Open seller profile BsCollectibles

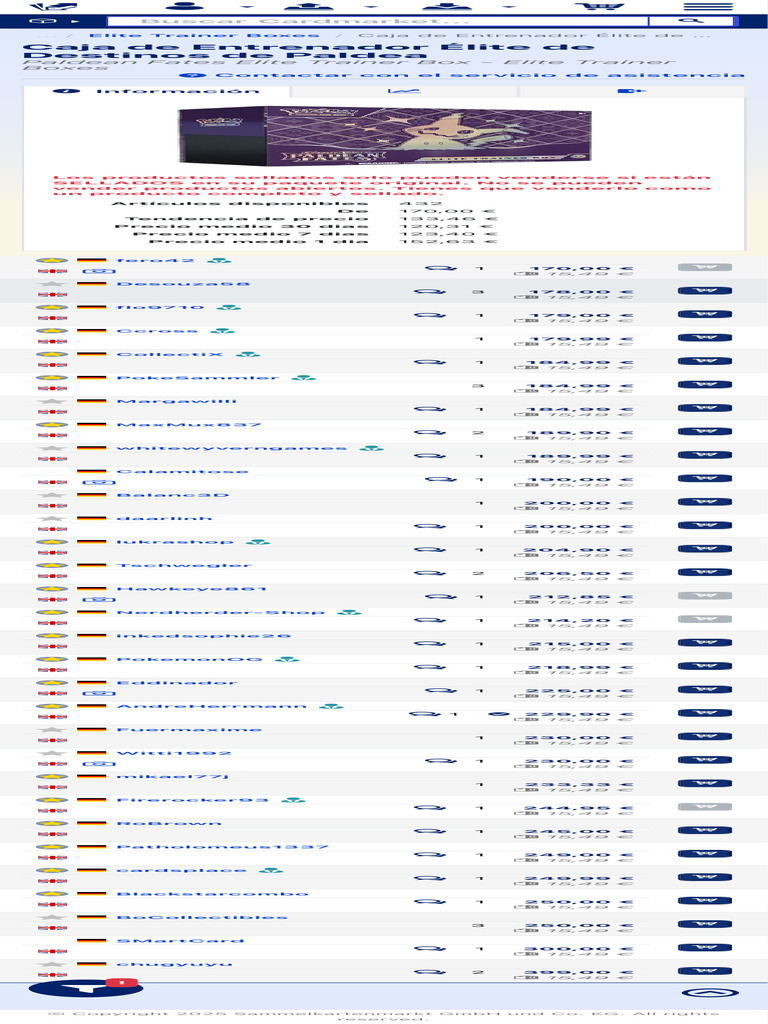tap(202, 918)
